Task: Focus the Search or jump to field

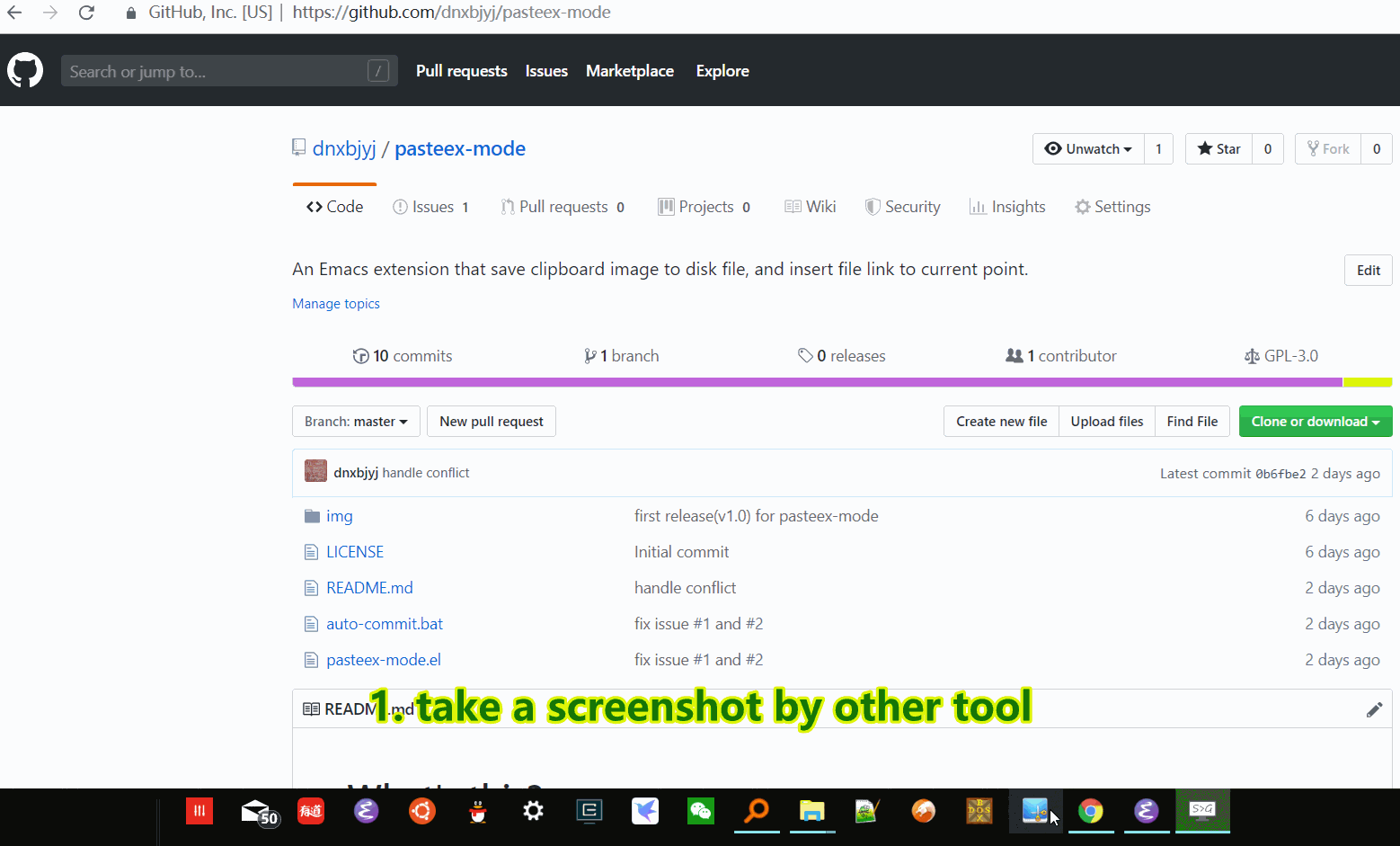Action: [229, 71]
